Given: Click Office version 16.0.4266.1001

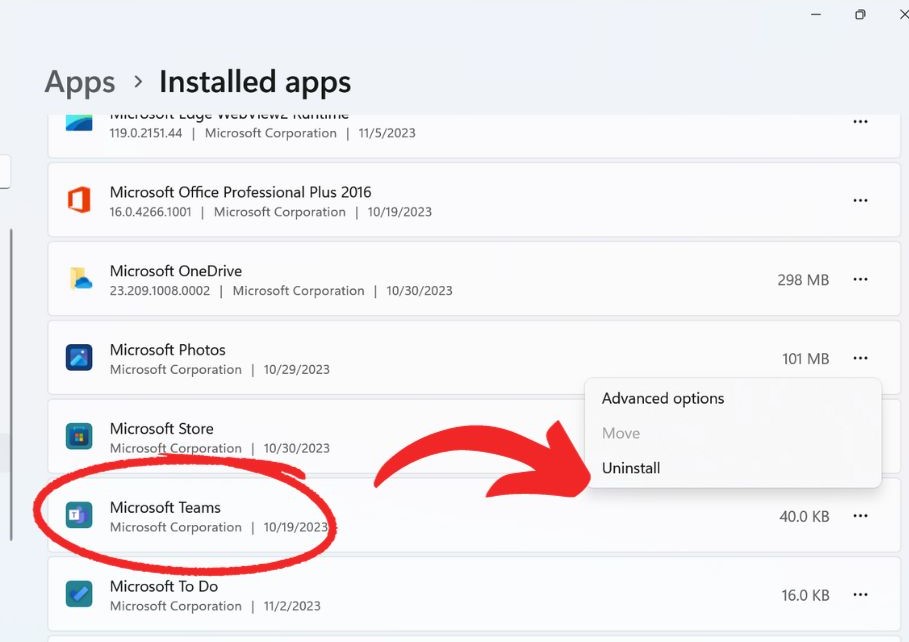Looking at the screenshot, I should pos(150,212).
